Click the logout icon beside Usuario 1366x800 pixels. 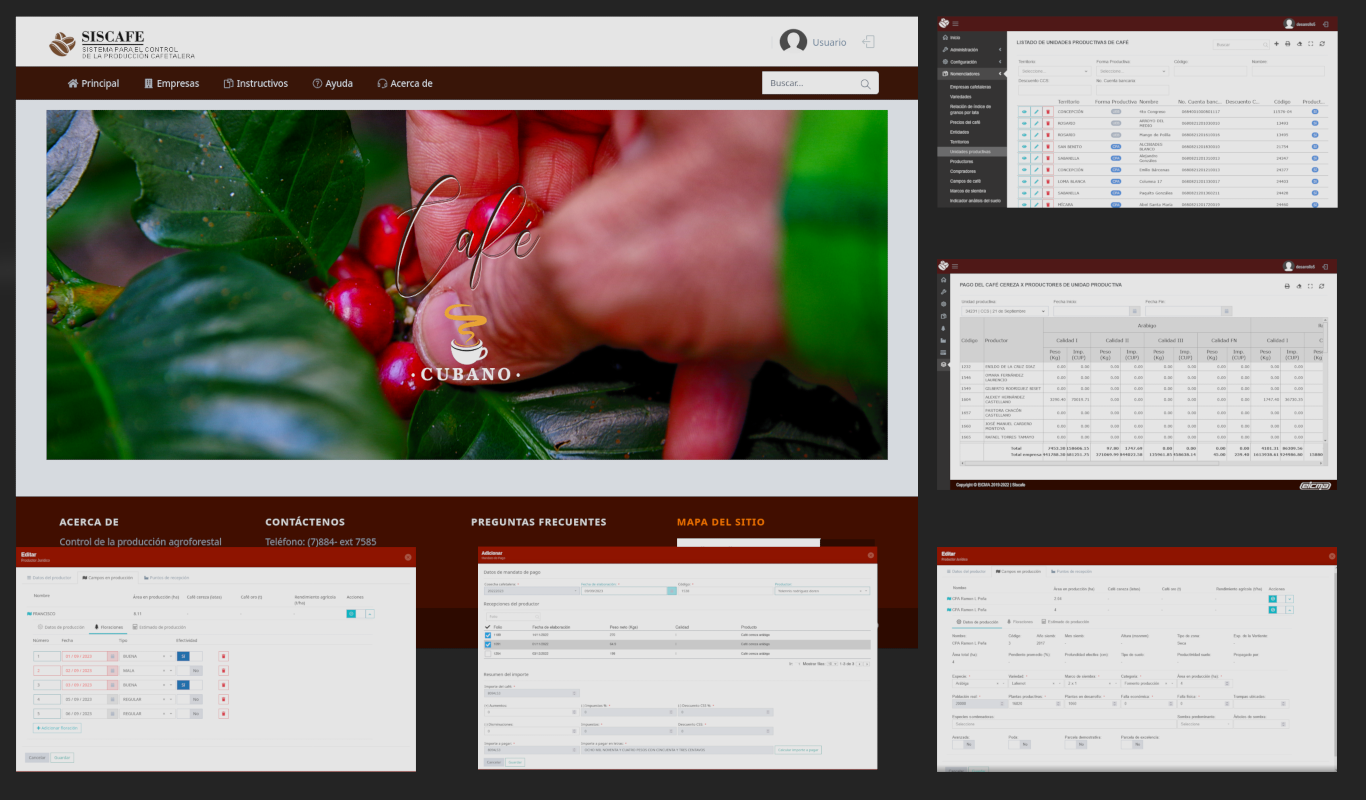coord(869,42)
